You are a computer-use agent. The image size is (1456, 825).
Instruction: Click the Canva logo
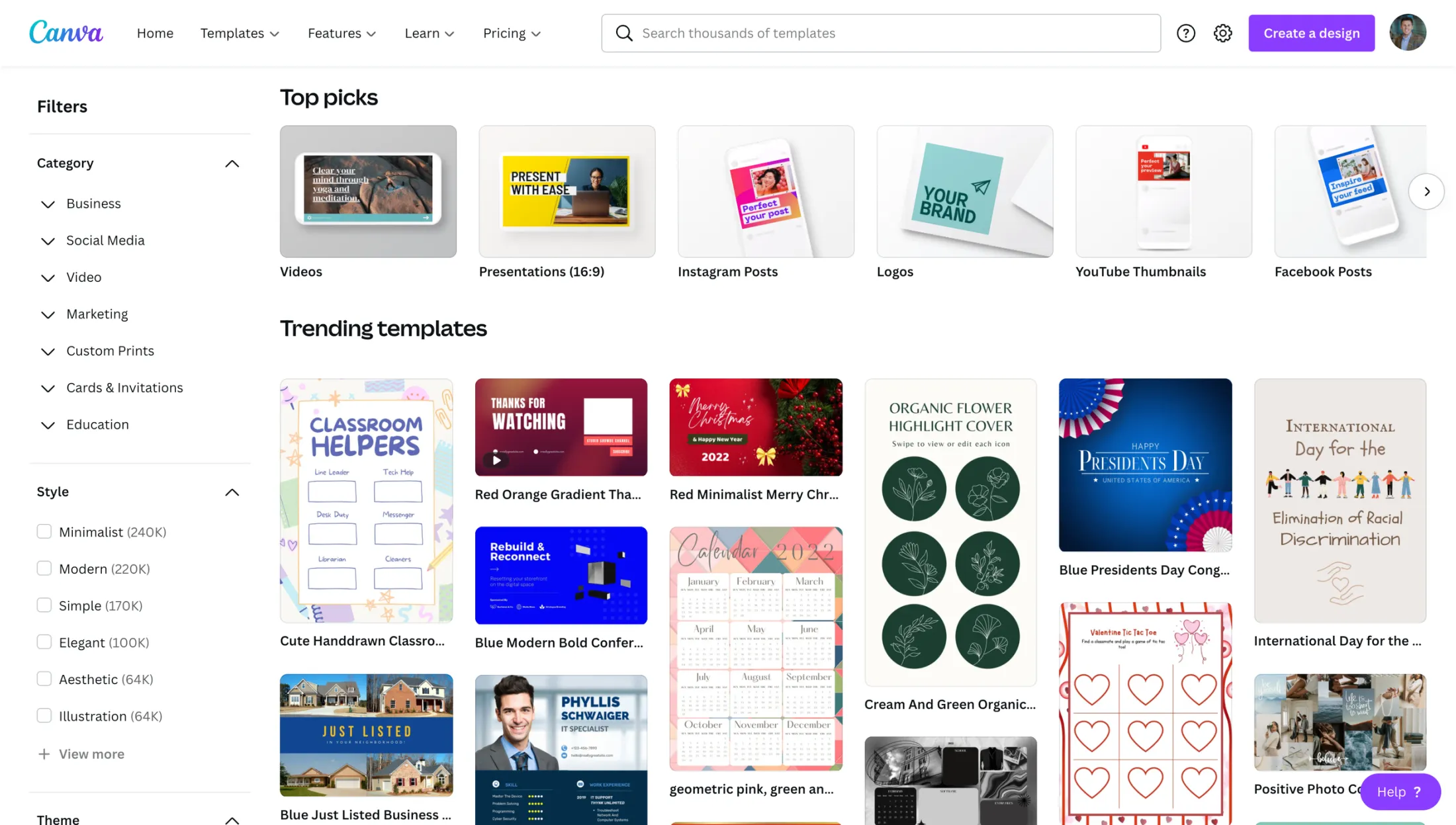pyautogui.click(x=66, y=32)
